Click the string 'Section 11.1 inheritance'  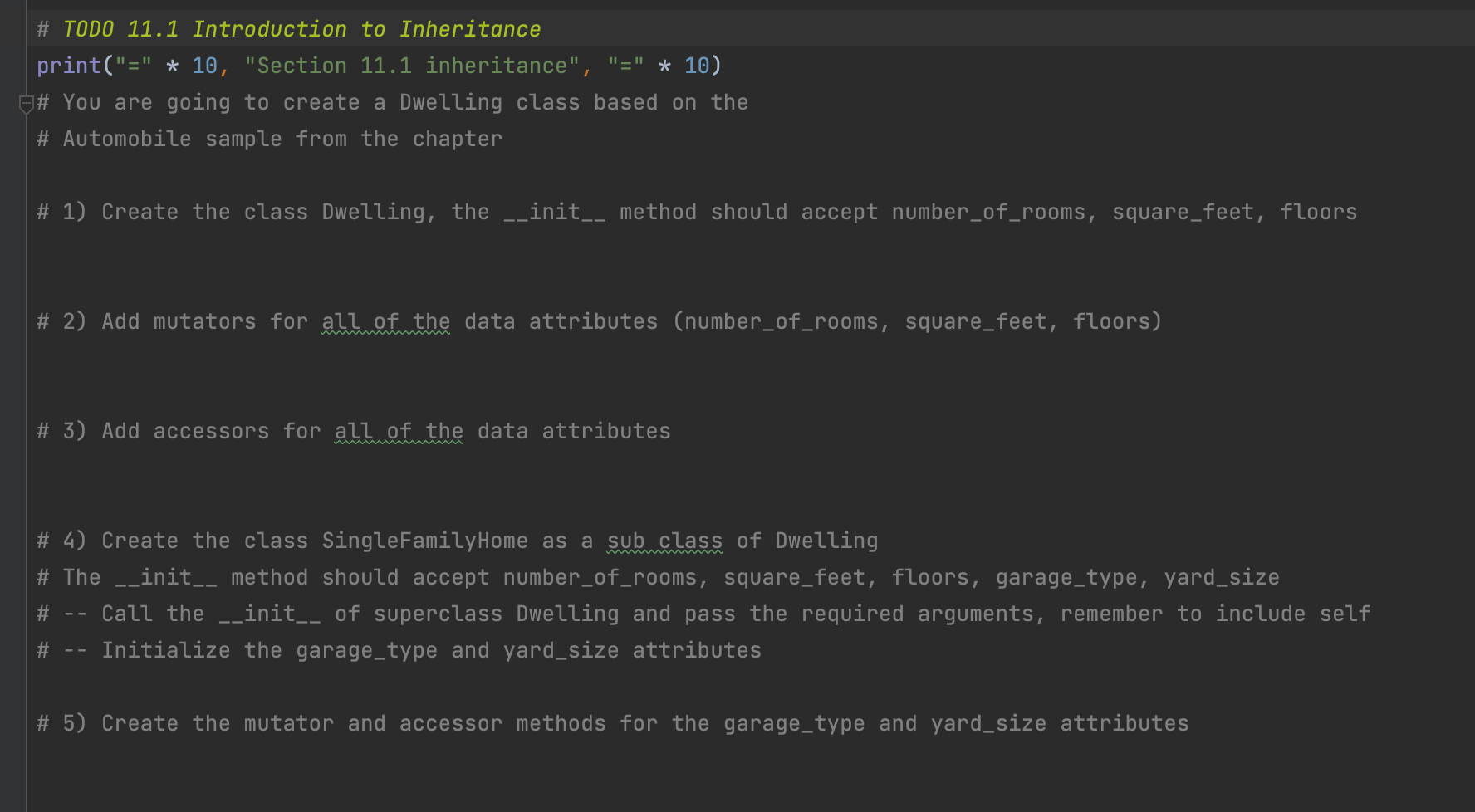pos(415,65)
